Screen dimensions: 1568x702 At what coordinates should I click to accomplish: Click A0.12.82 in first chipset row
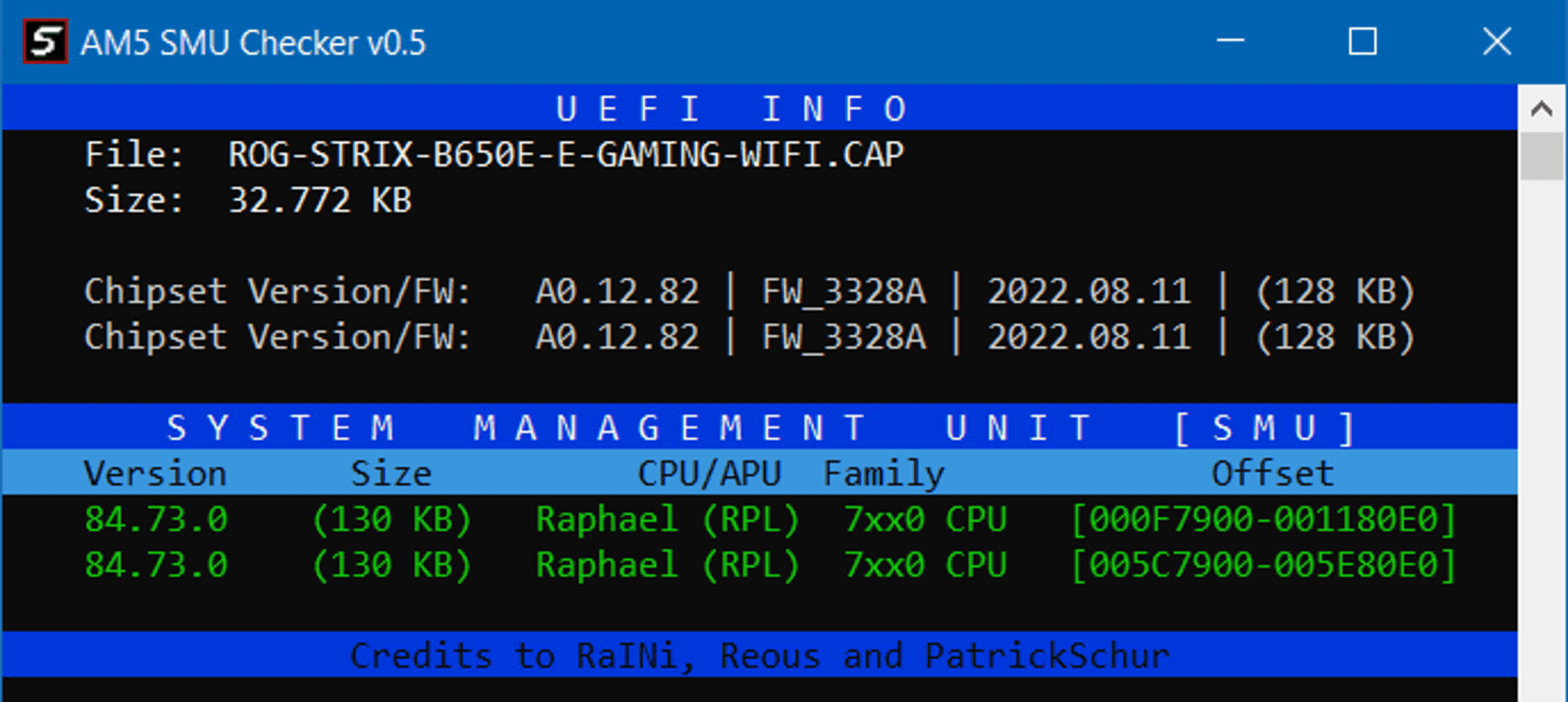pos(617,292)
